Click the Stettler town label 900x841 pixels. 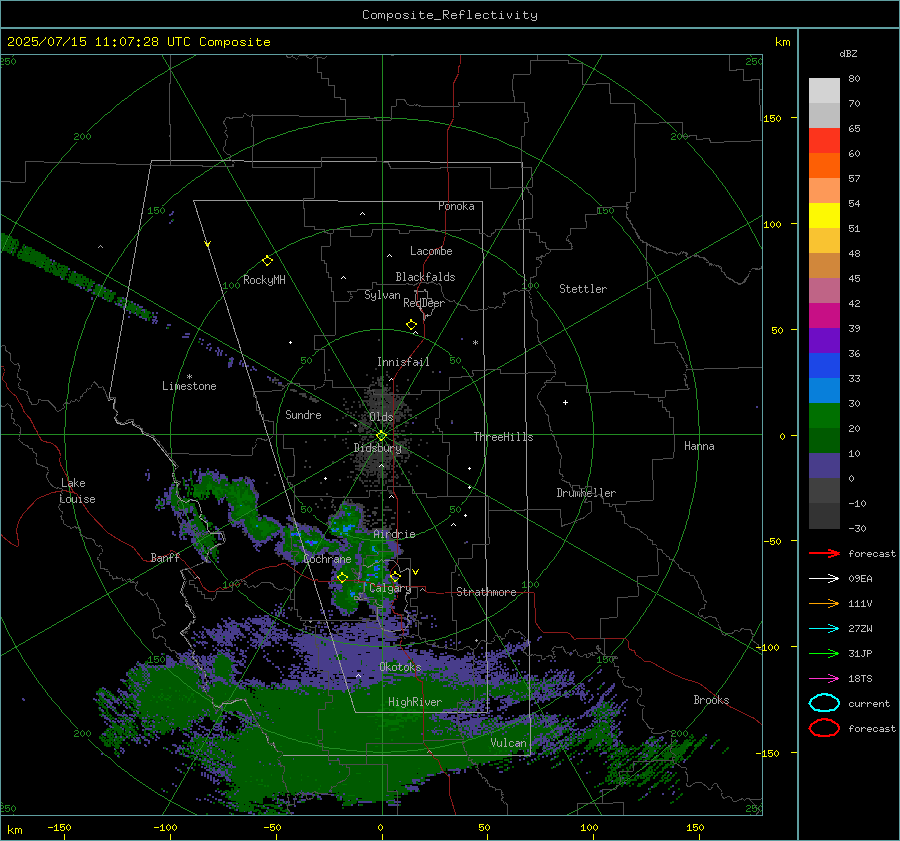tap(583, 289)
